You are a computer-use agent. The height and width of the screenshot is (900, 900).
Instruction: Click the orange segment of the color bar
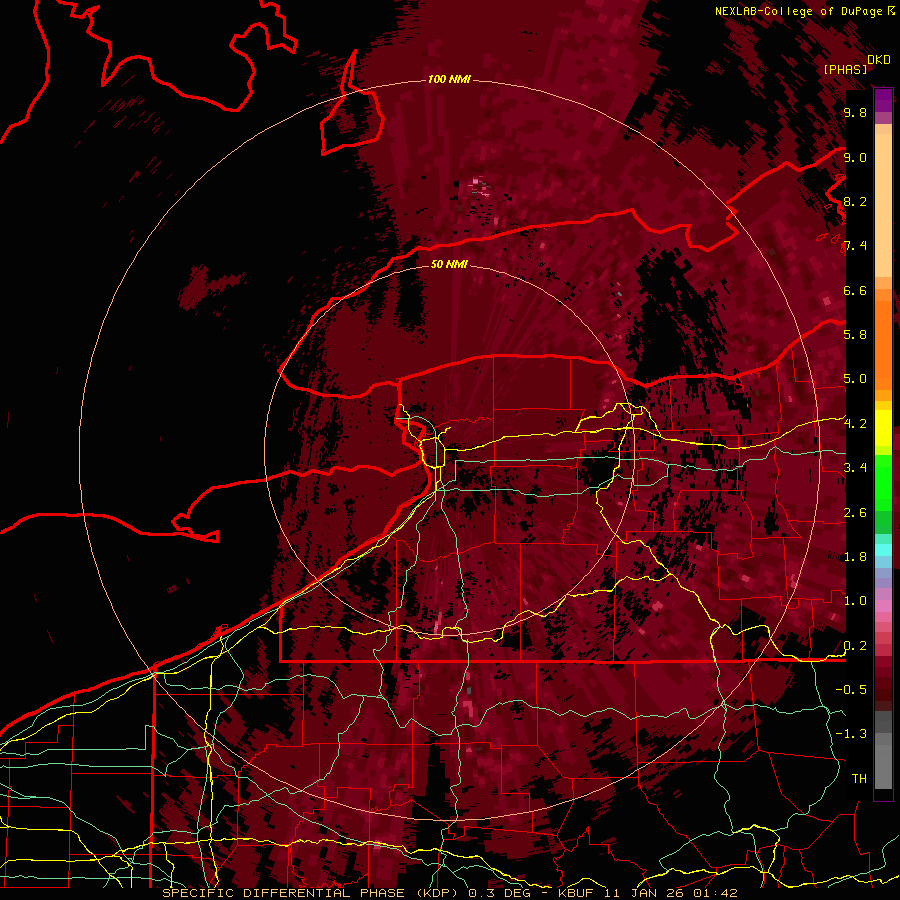[x=883, y=344]
